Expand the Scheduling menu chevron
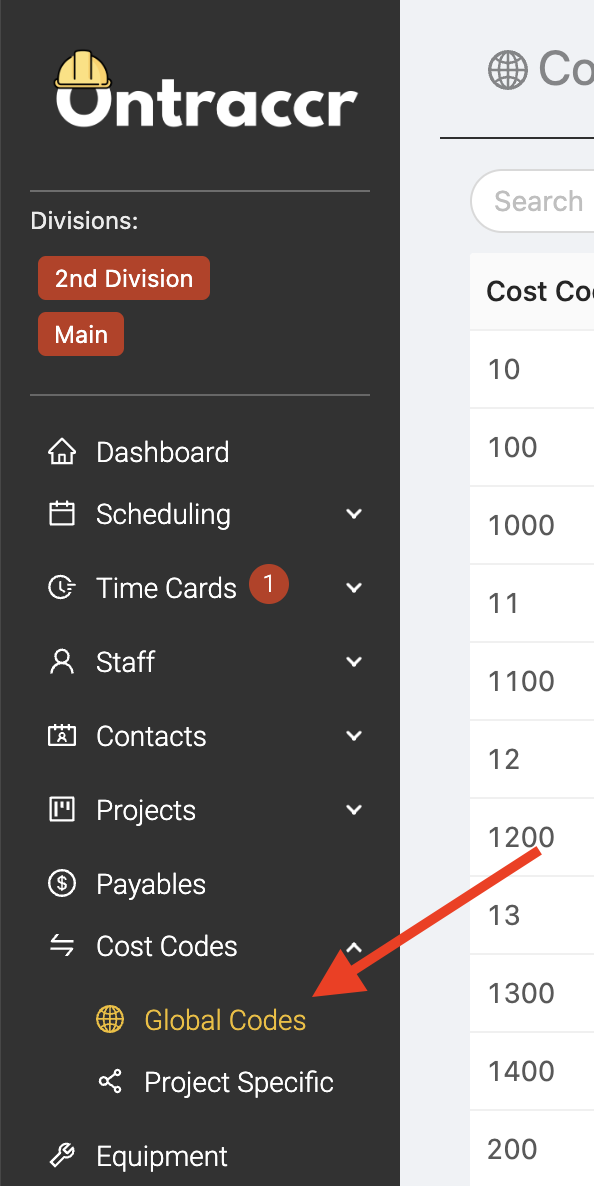The width and height of the screenshot is (594, 1186). click(353, 514)
